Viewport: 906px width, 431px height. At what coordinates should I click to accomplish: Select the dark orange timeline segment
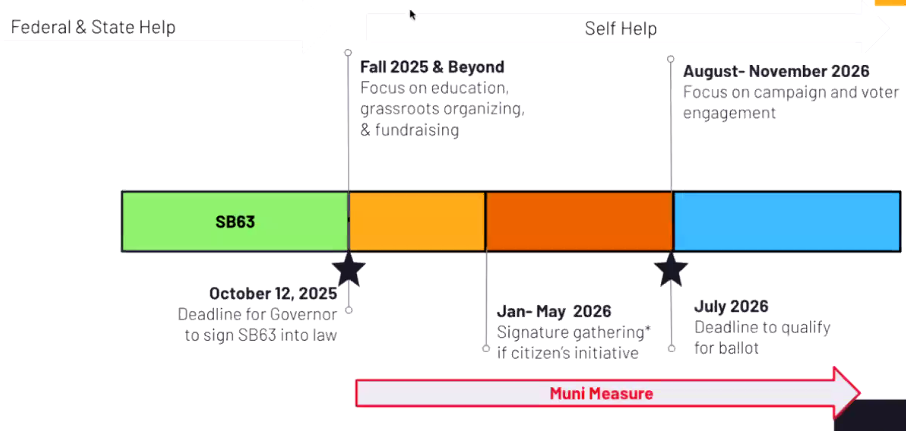pos(579,221)
